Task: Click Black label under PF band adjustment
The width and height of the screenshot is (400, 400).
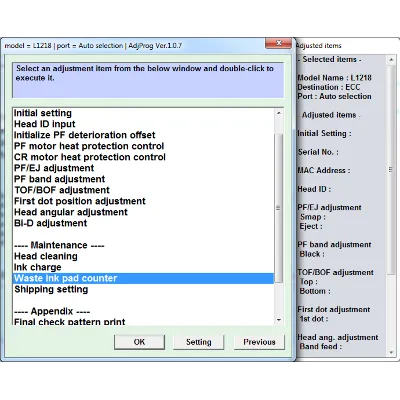Action: [312, 254]
